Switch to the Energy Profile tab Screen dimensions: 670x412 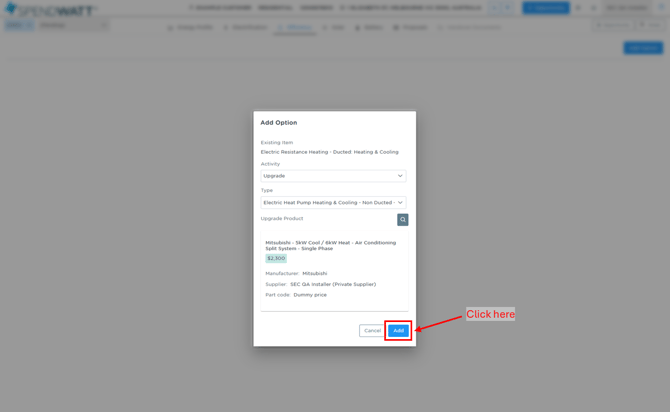point(190,27)
